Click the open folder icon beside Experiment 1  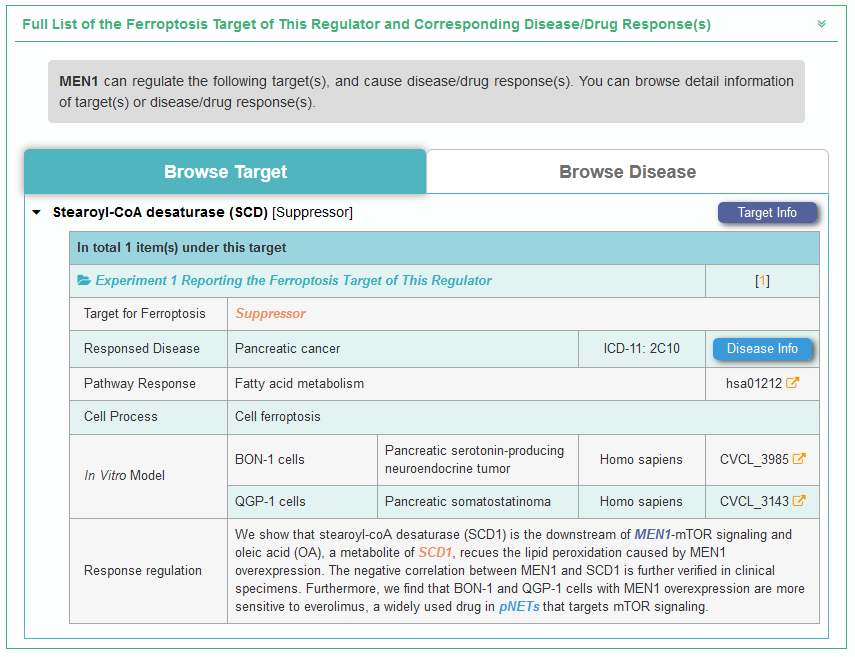(84, 281)
